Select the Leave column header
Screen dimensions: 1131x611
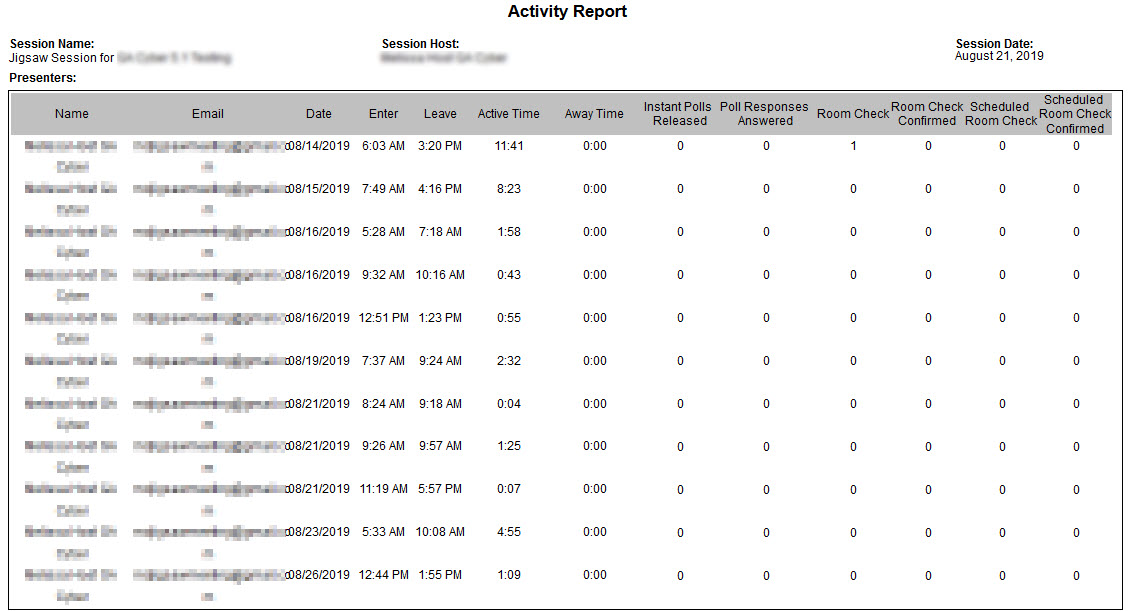click(x=440, y=114)
